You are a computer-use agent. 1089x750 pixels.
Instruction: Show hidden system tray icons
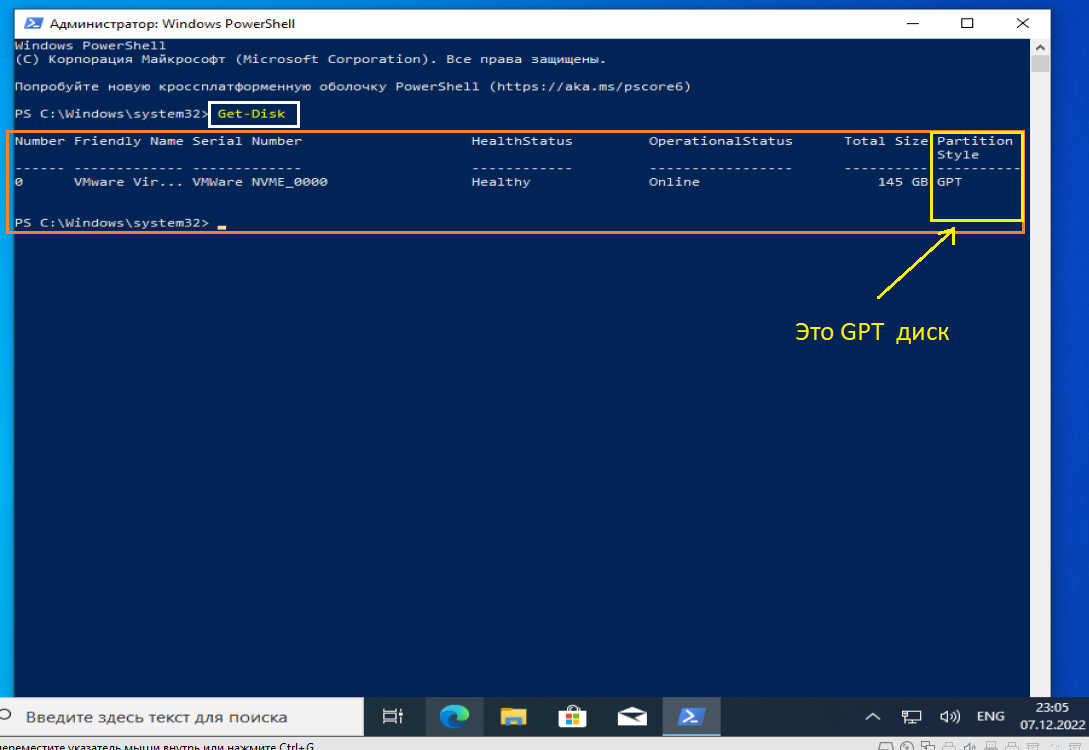click(x=873, y=717)
